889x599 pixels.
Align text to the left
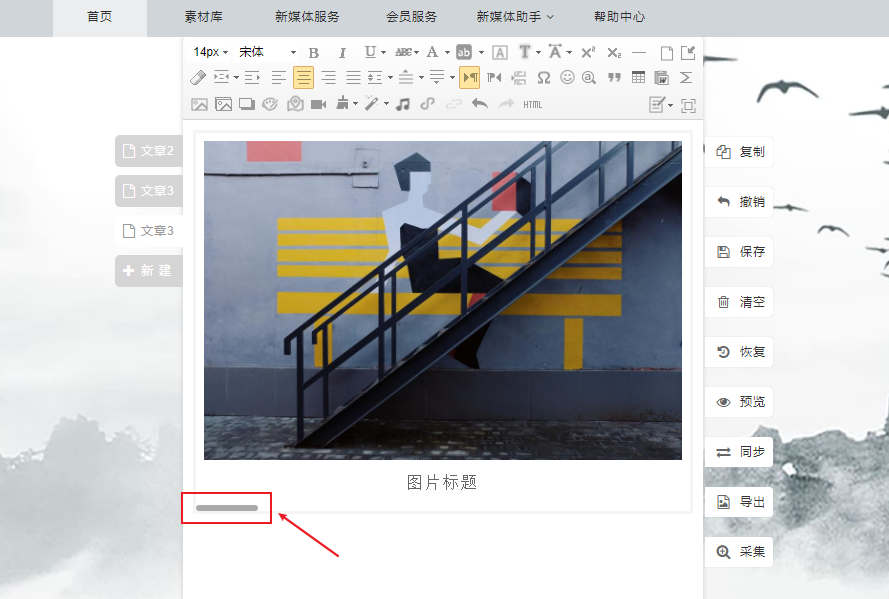(278, 78)
